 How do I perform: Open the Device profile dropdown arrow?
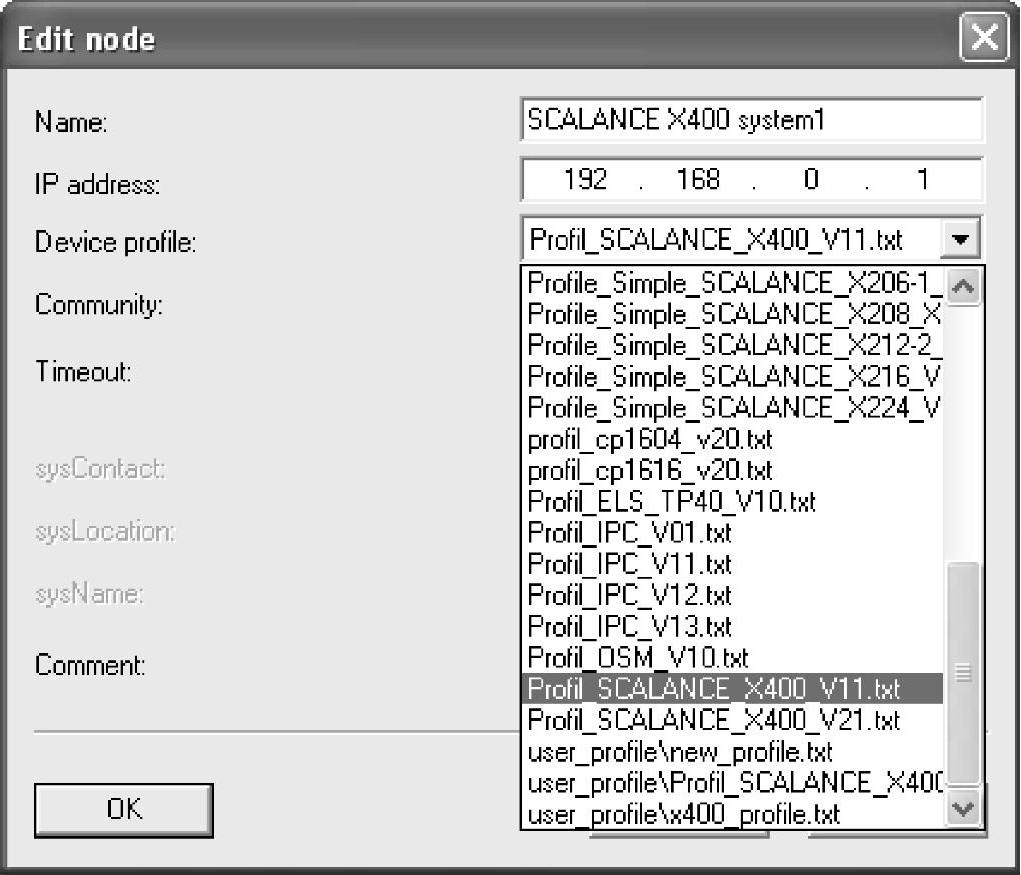point(960,240)
